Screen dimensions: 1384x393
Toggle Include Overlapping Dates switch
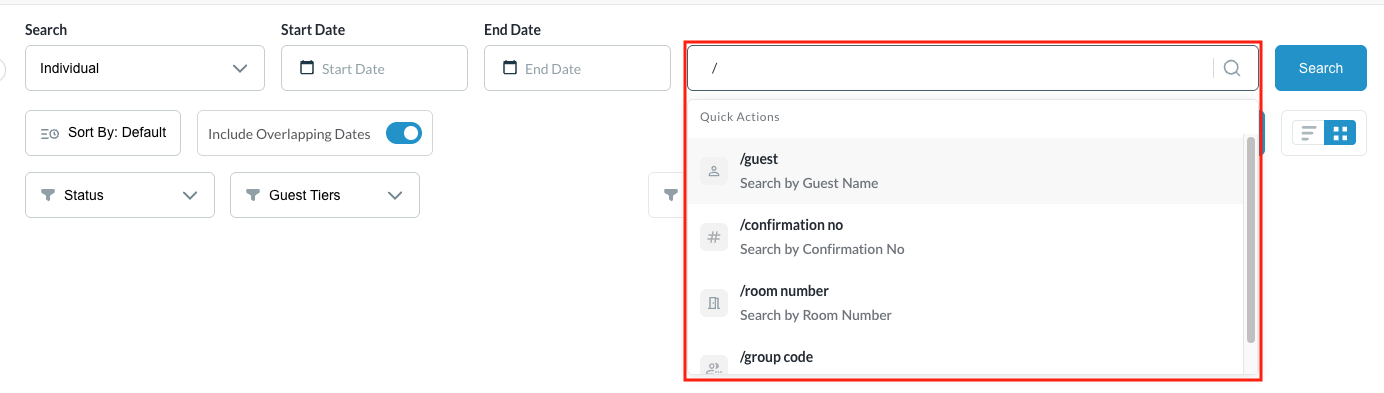pyautogui.click(x=404, y=133)
